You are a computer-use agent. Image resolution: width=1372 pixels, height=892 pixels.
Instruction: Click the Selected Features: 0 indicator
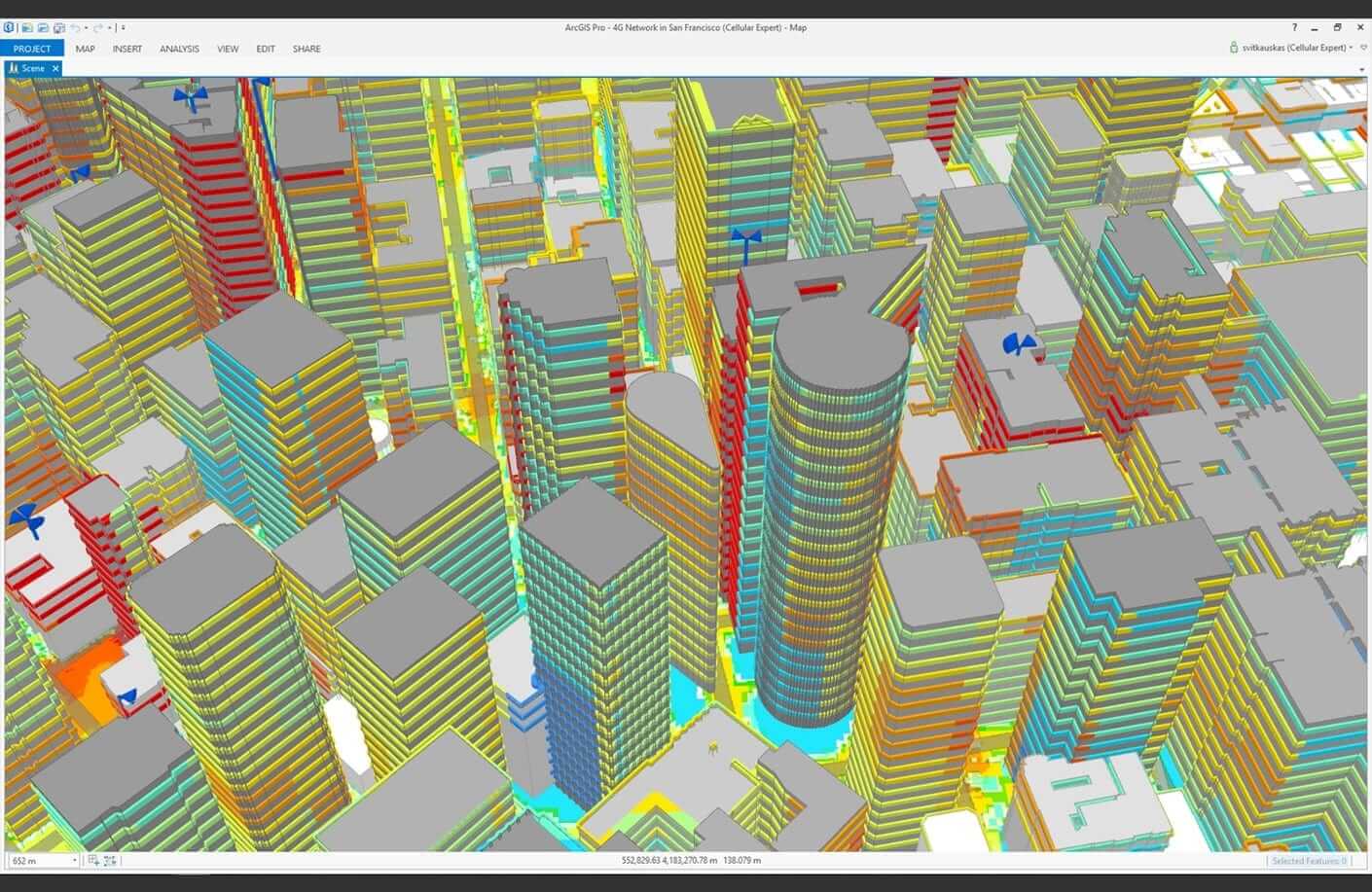(1310, 861)
